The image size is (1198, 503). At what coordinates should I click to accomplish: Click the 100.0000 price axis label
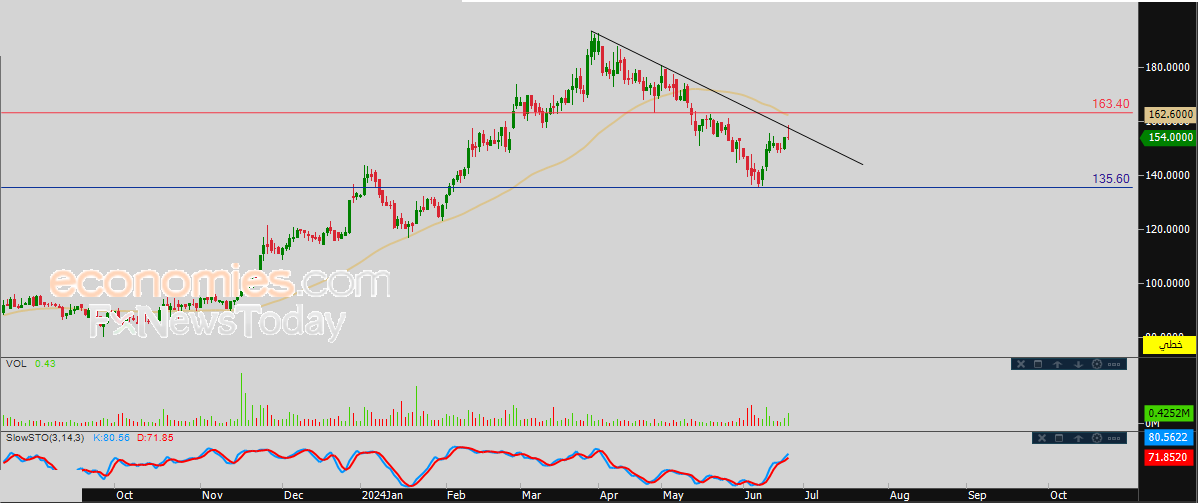coord(1169,284)
